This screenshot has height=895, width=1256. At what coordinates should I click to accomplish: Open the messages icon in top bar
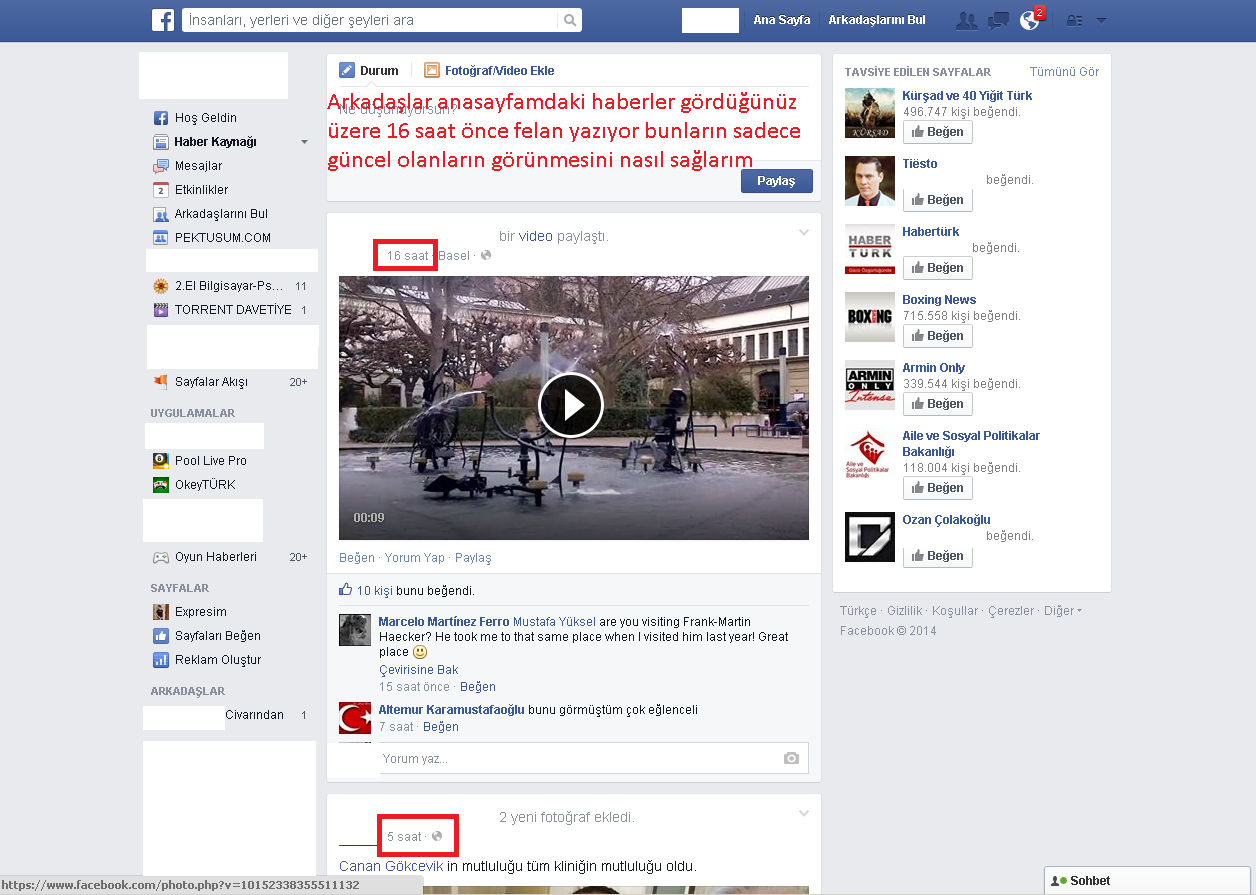point(998,20)
